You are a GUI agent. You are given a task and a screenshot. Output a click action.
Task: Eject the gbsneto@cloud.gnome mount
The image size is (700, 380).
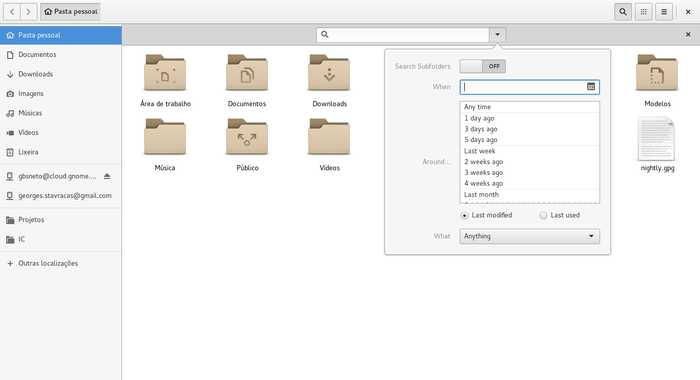(x=107, y=176)
